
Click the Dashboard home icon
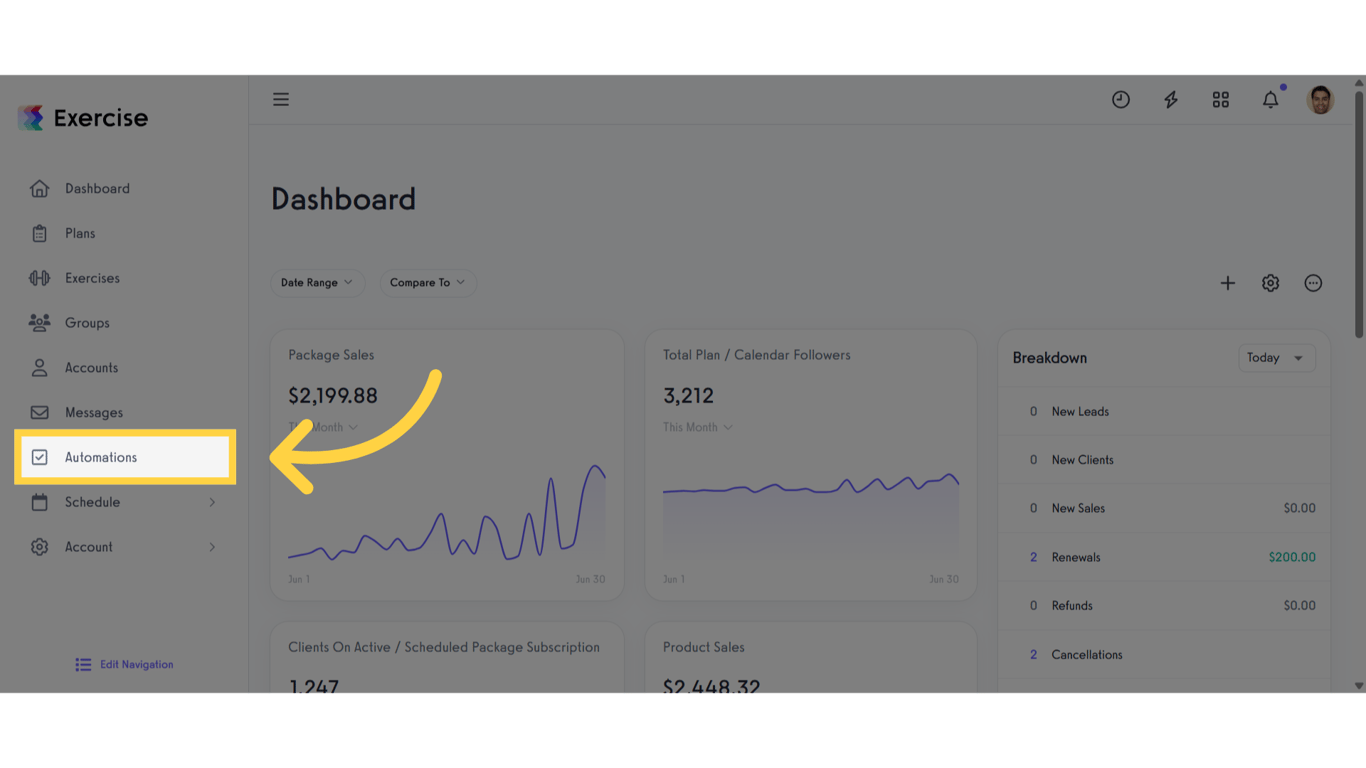click(39, 189)
